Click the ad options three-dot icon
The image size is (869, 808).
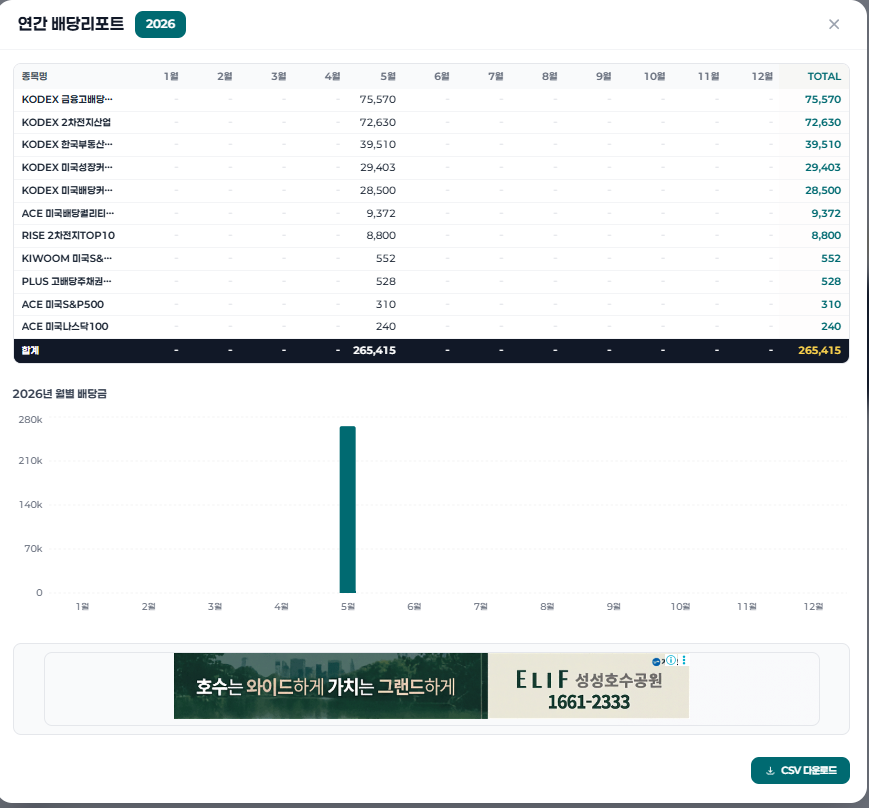coord(684,660)
